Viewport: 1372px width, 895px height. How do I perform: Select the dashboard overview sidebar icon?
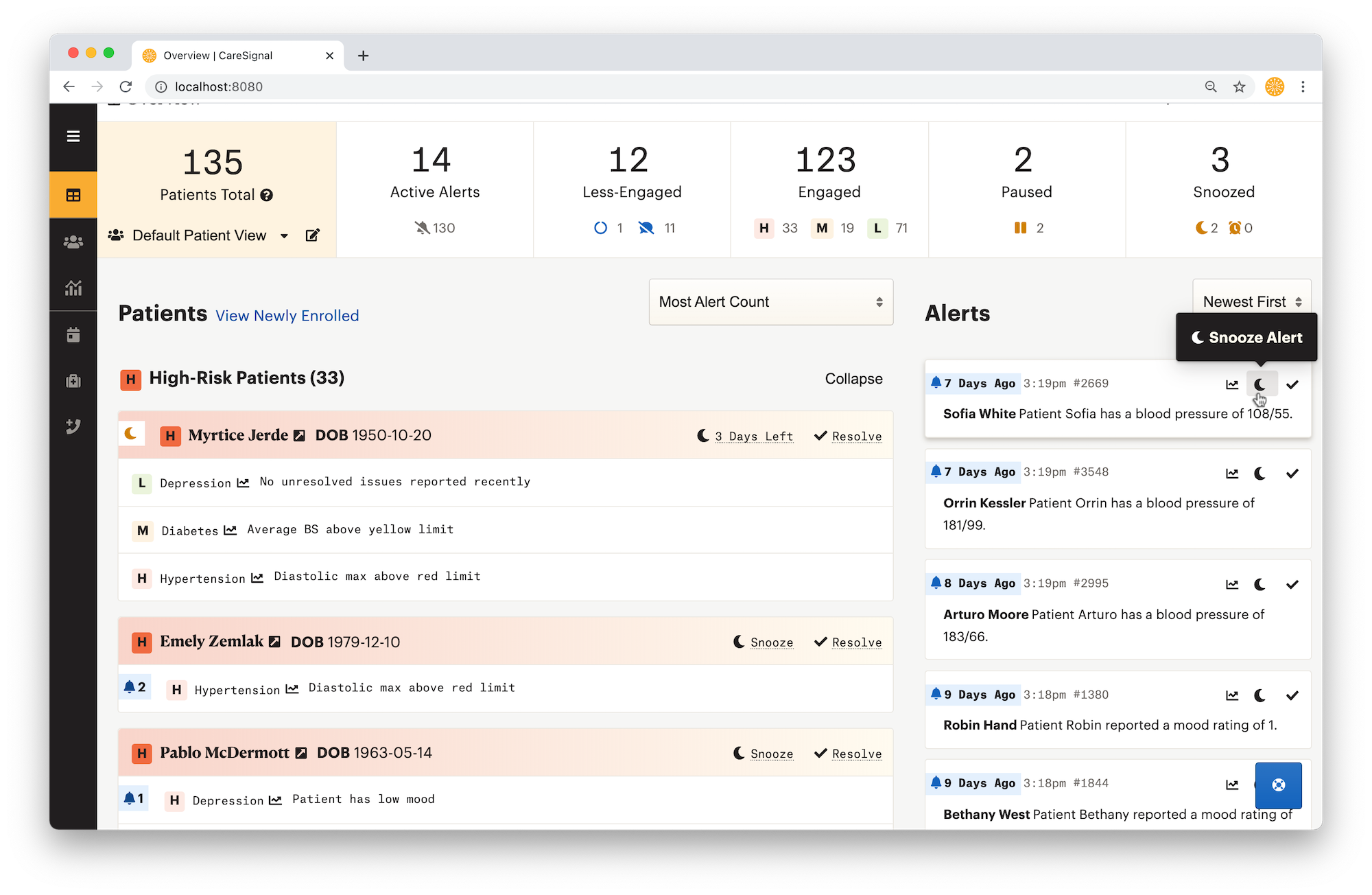pyautogui.click(x=73, y=195)
